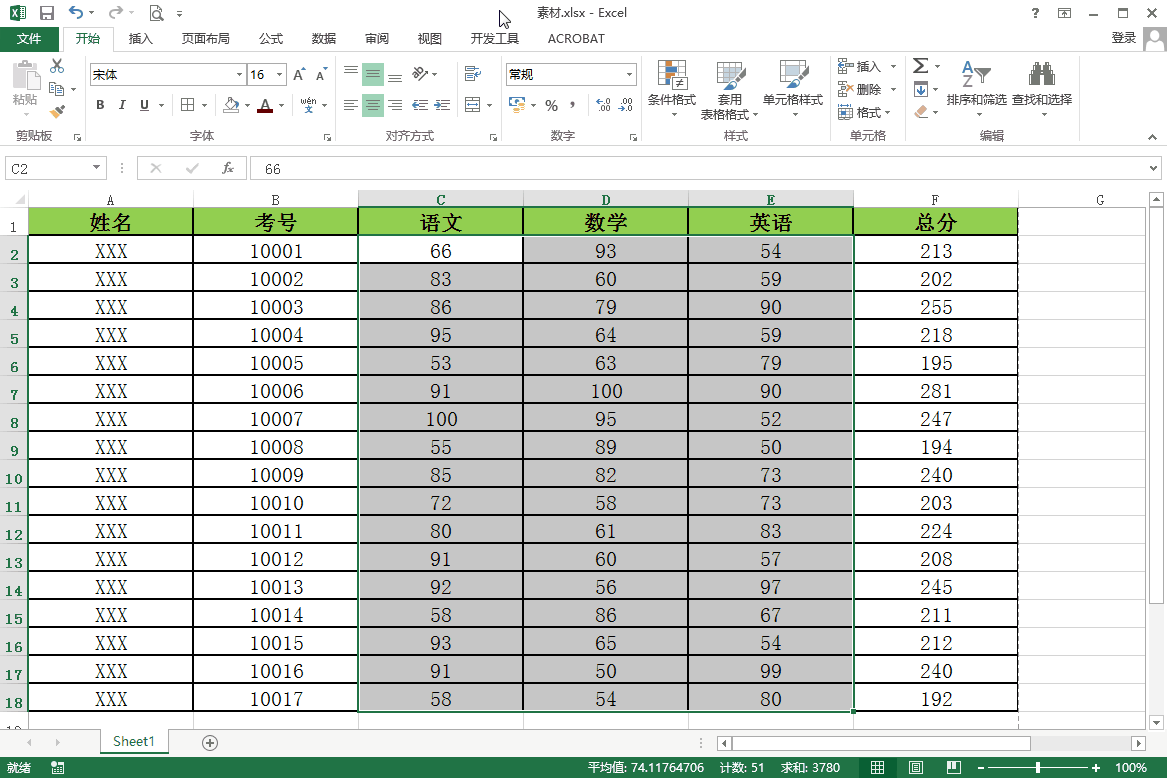This screenshot has width=1167, height=778.
Task: Click the AutoSum sigma icon
Action: click(920, 66)
